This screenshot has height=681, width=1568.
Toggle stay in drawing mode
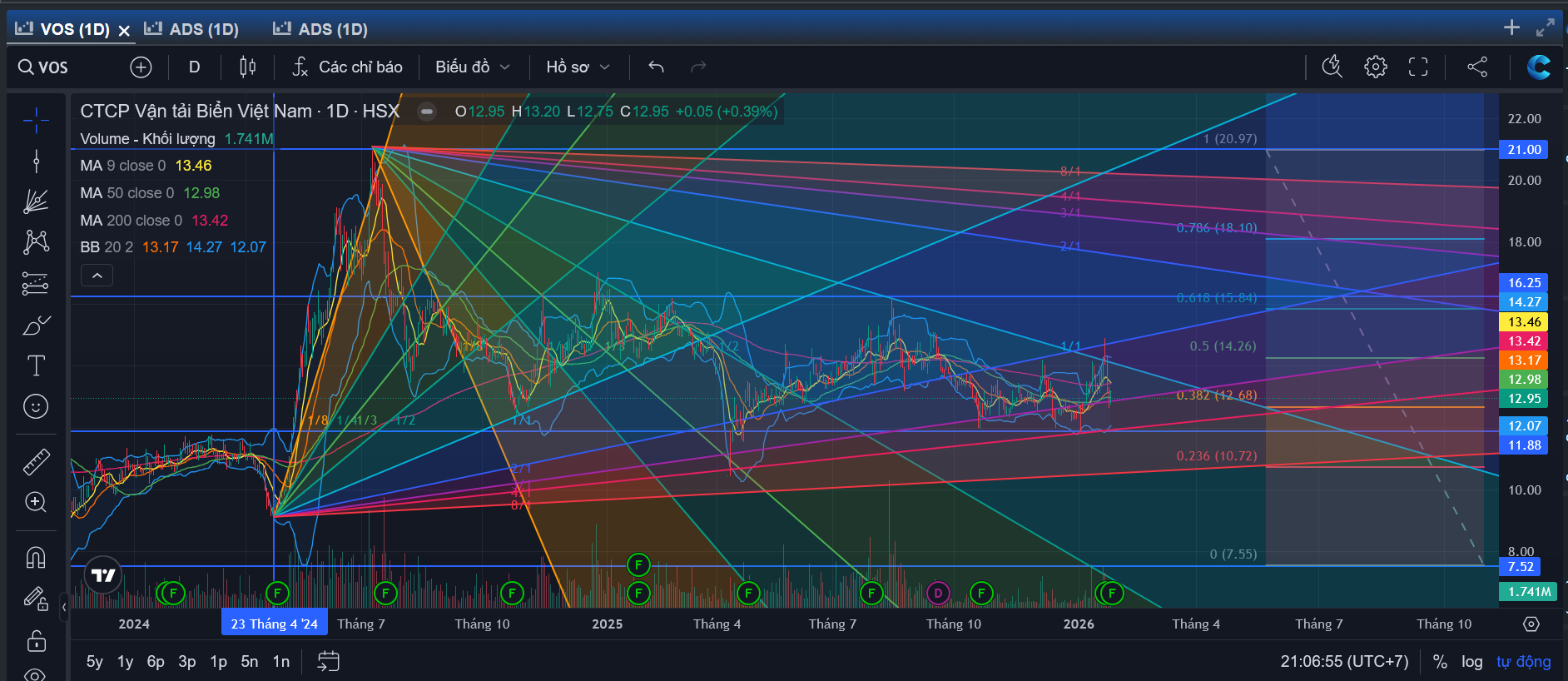(36, 599)
